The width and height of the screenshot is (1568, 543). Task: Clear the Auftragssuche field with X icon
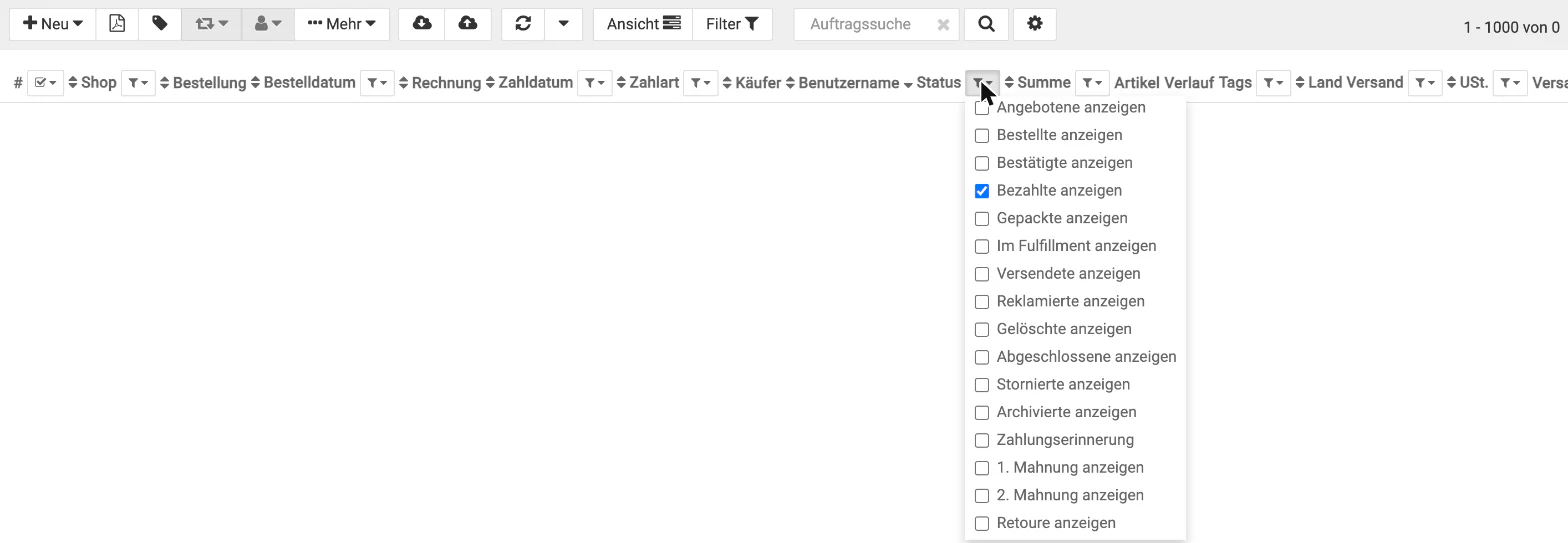[943, 25]
